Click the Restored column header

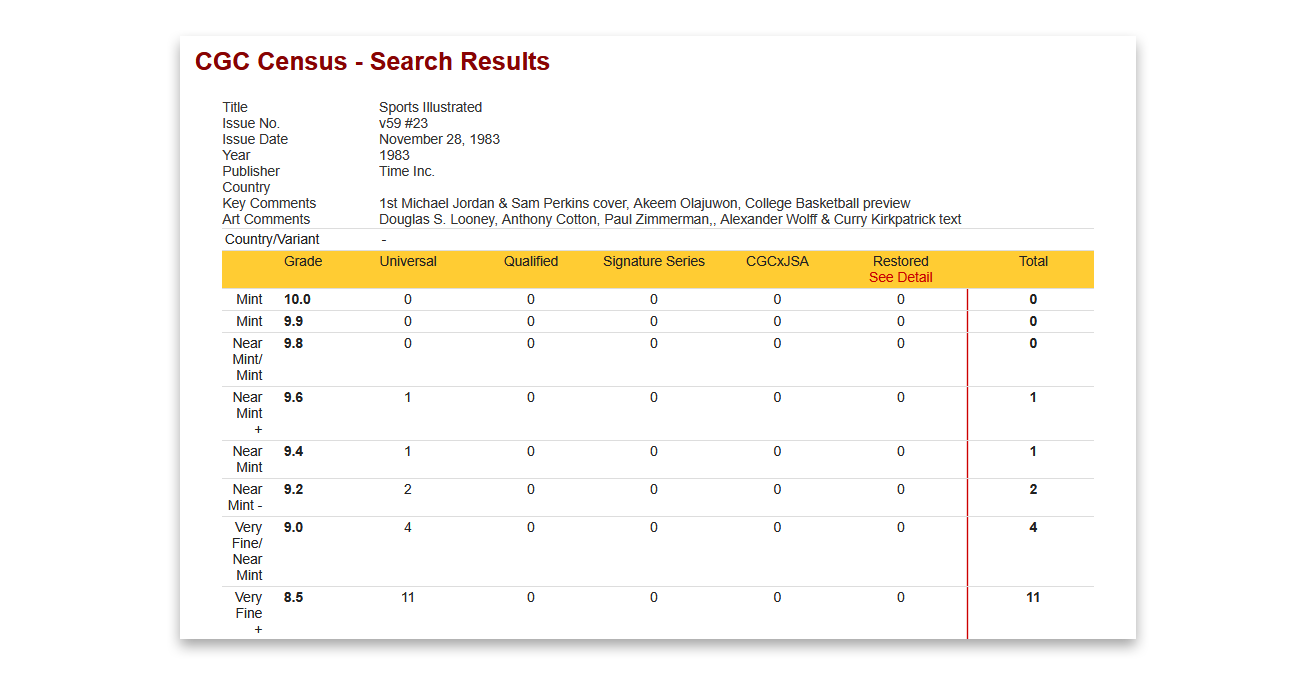900,261
